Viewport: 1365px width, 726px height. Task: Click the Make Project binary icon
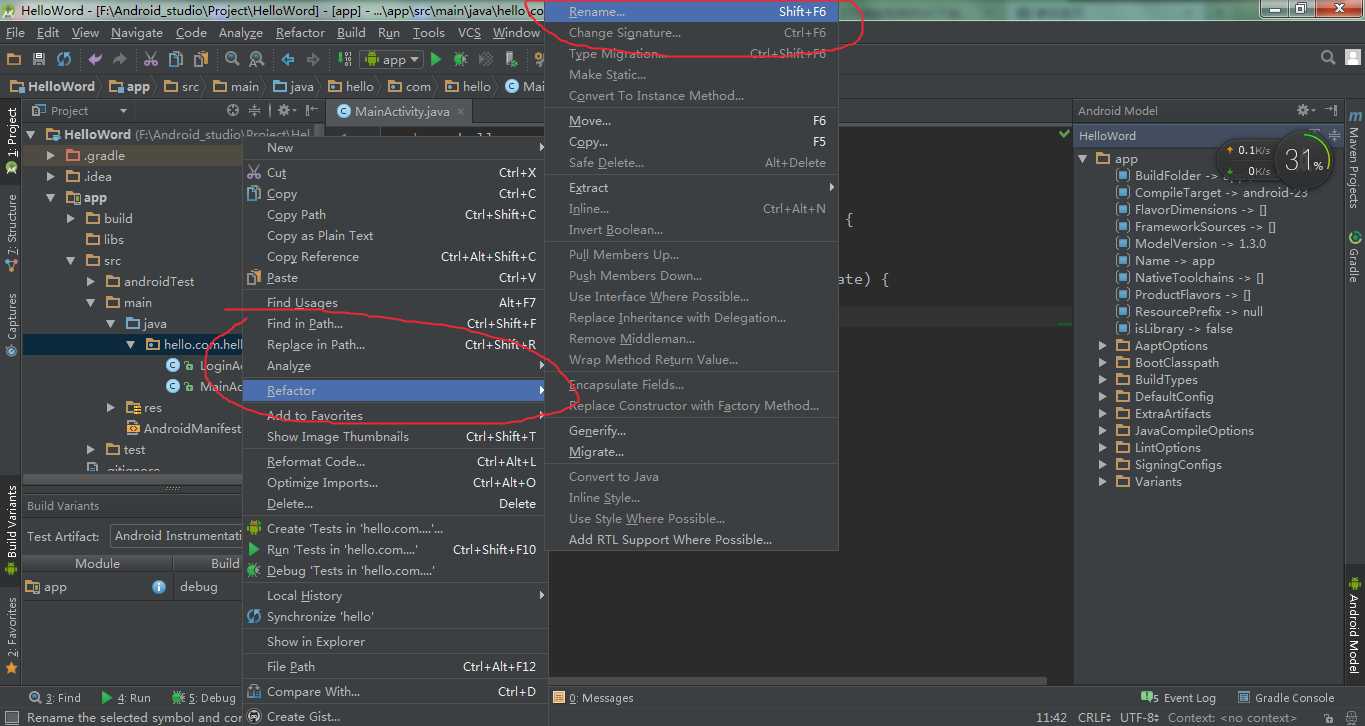click(x=344, y=60)
